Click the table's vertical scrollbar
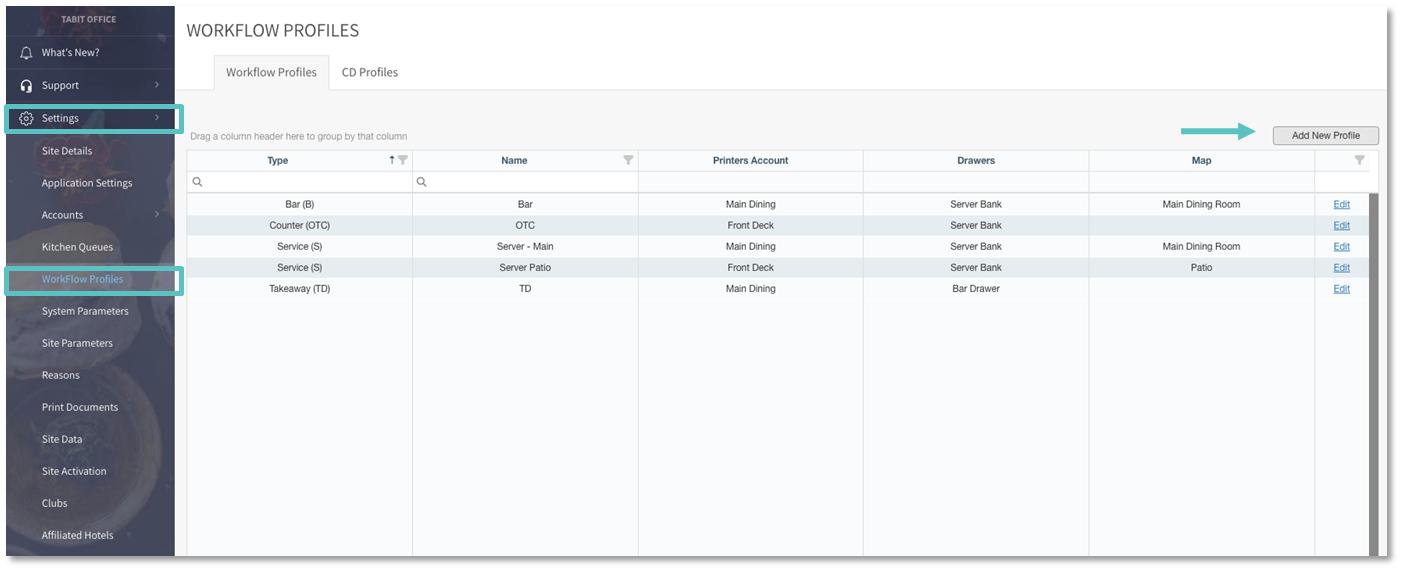 (x=1373, y=370)
